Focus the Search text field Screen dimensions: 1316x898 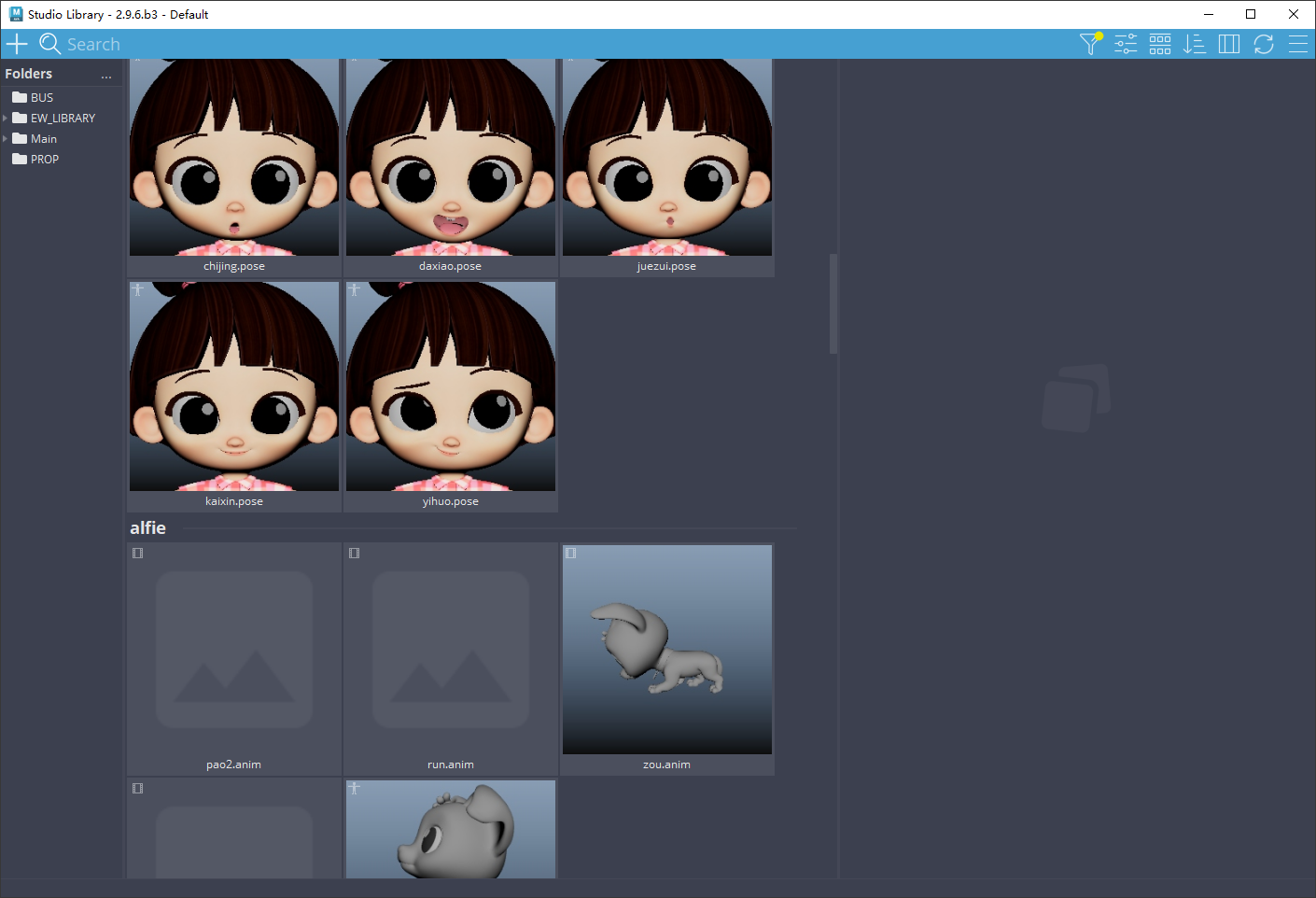[560, 44]
